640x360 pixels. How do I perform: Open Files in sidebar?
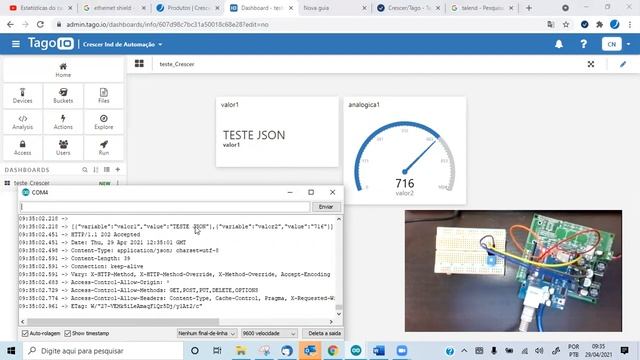pos(104,96)
